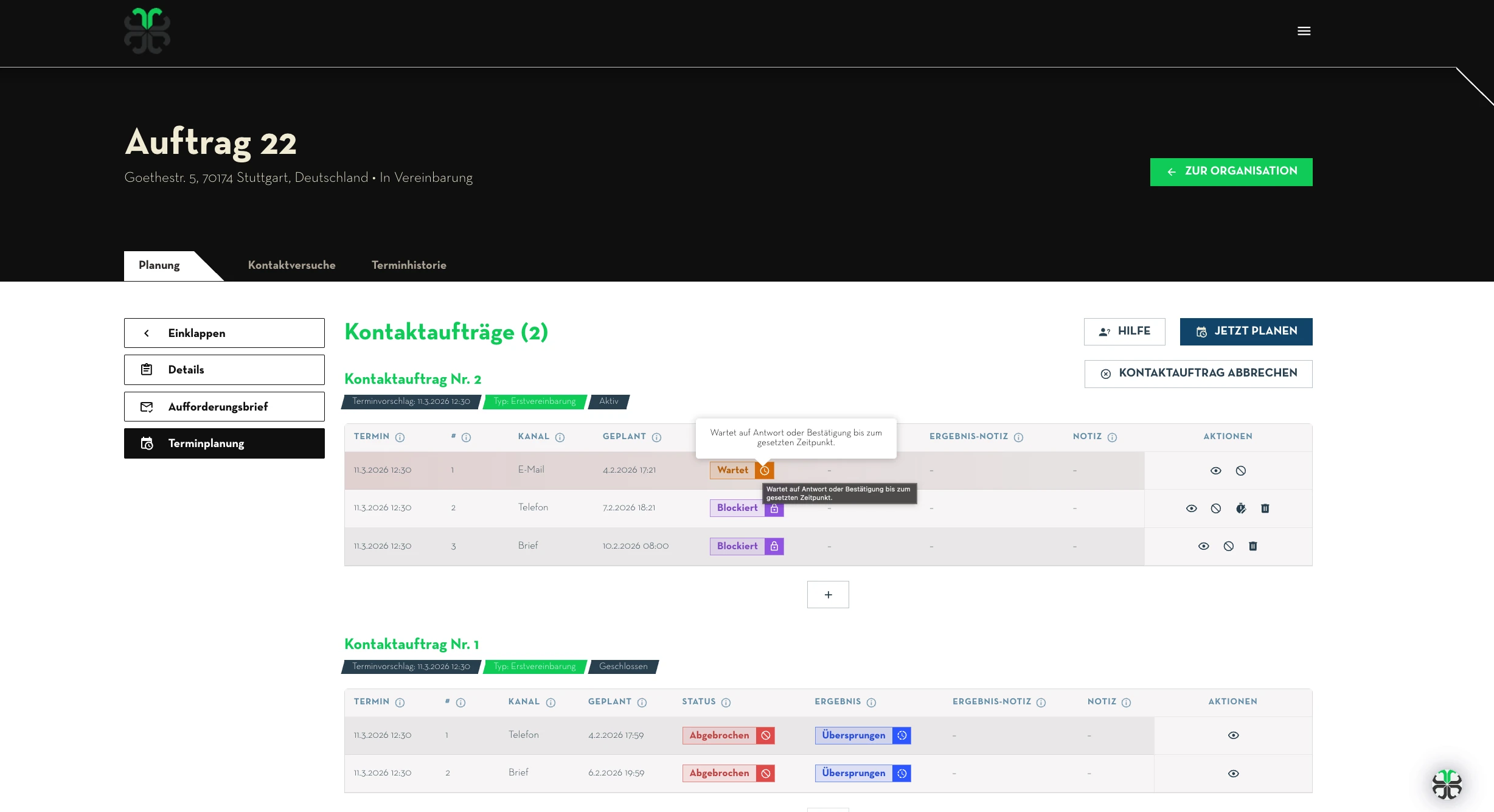Viewport: 1494px width, 812px height.
Task: Click cancel icon for the E-Mail row
Action: [x=1240, y=470]
